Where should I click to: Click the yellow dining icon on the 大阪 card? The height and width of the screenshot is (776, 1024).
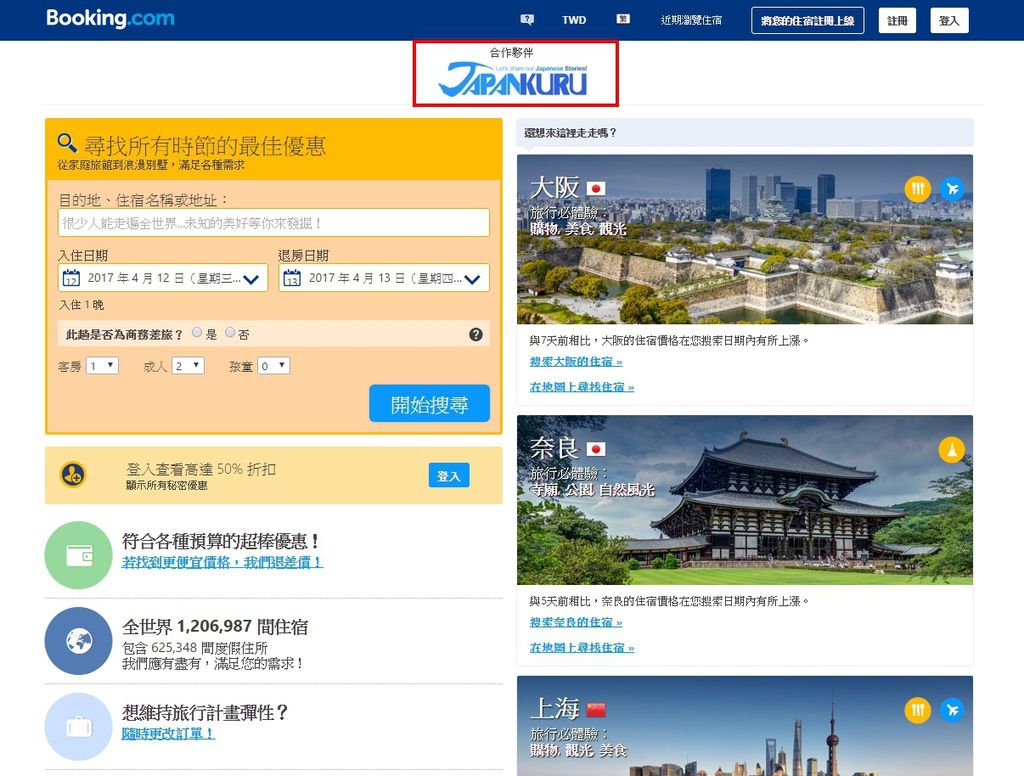[918, 189]
